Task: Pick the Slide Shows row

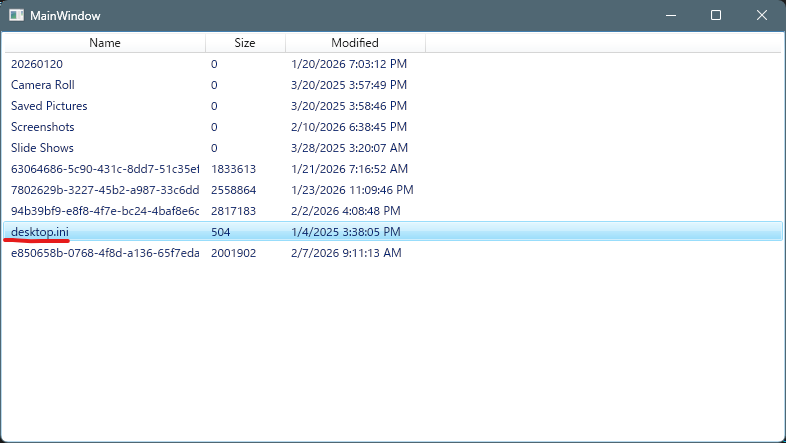Action: click(42, 148)
